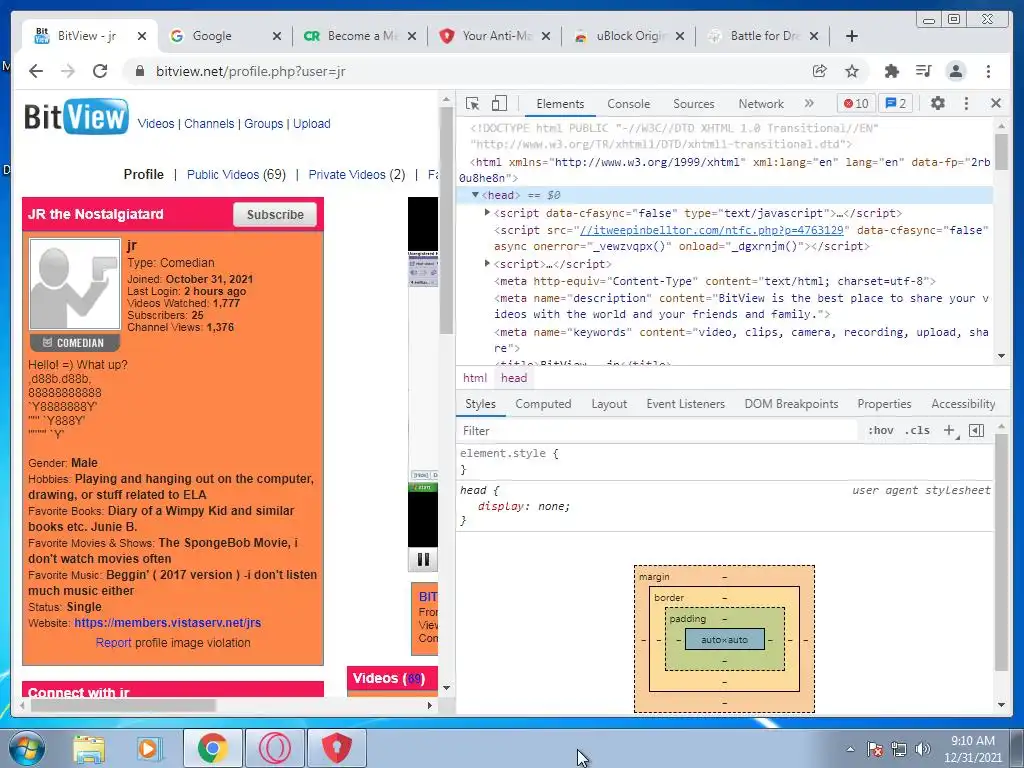Show more DevTools tabs with chevron
The width and height of the screenshot is (1024, 768).
(x=809, y=103)
